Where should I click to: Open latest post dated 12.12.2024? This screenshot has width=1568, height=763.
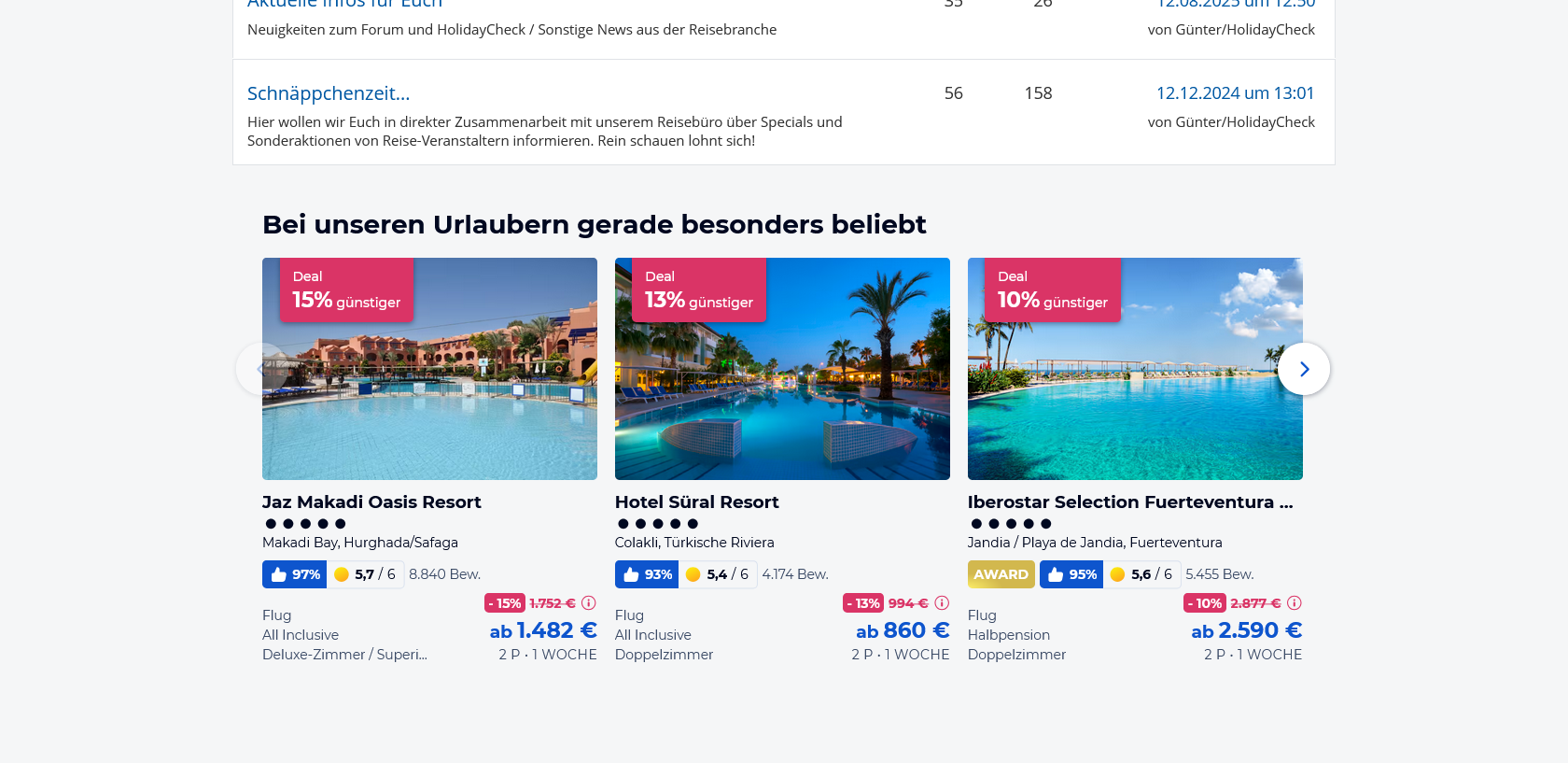coord(1235,93)
